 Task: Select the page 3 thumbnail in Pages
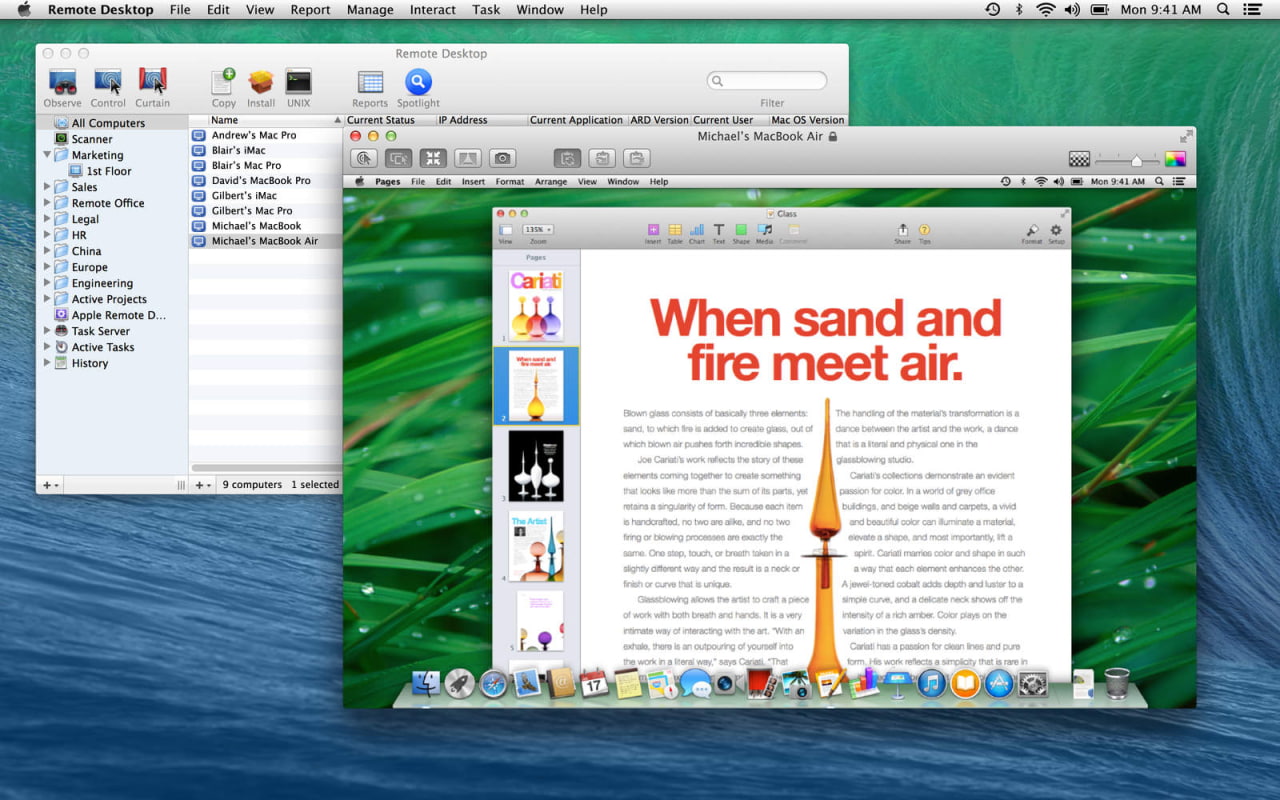tap(536, 466)
